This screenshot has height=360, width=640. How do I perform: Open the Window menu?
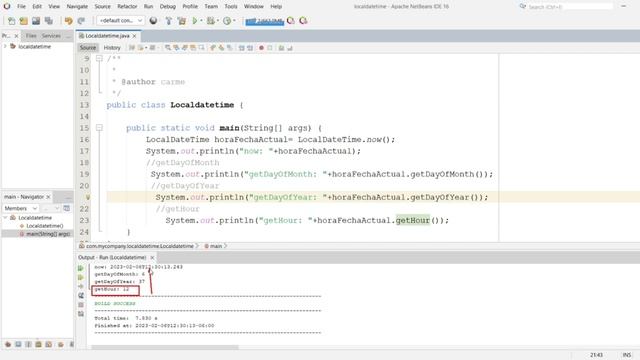(253, 7)
